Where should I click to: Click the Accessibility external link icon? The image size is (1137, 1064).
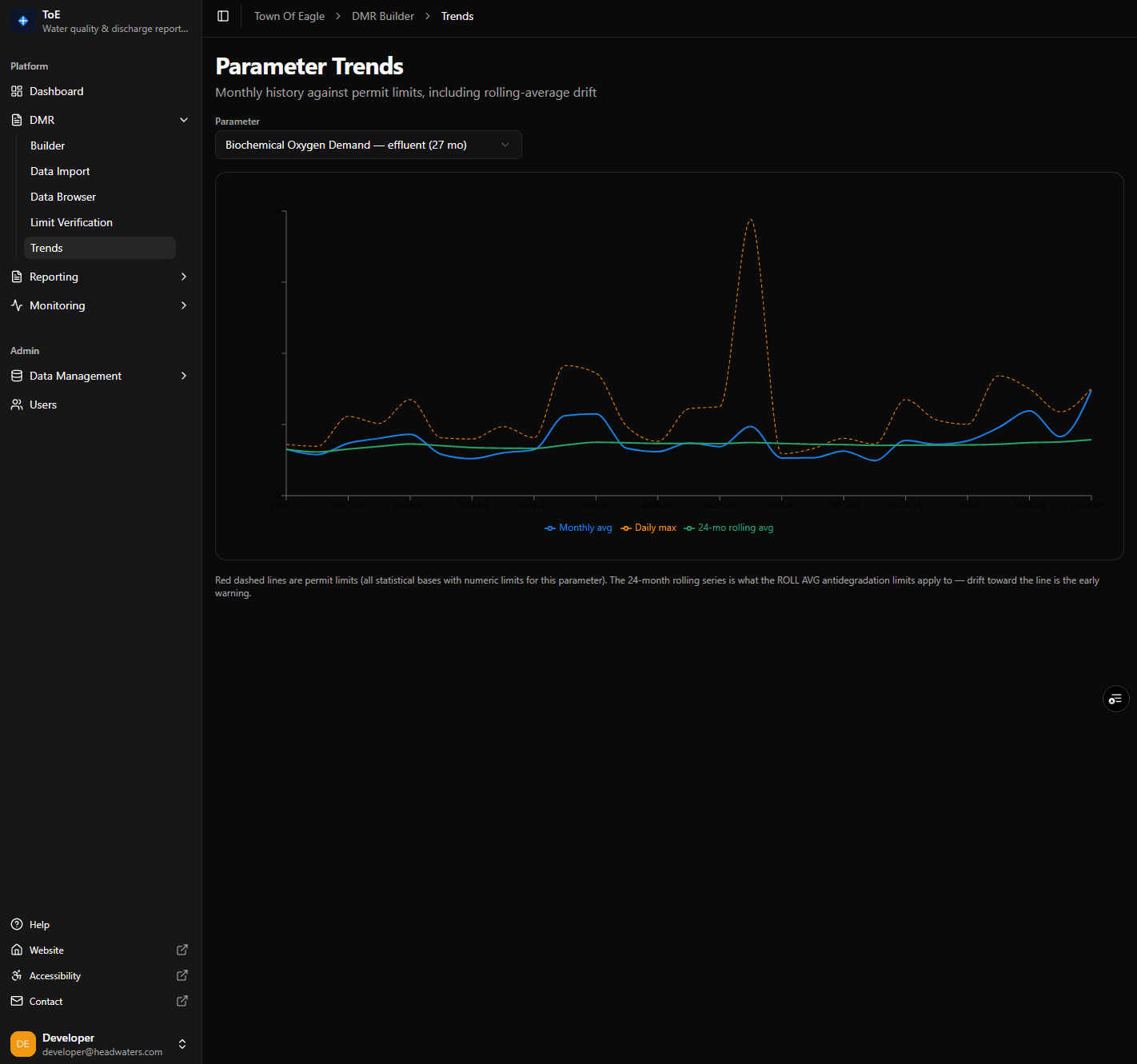182,975
